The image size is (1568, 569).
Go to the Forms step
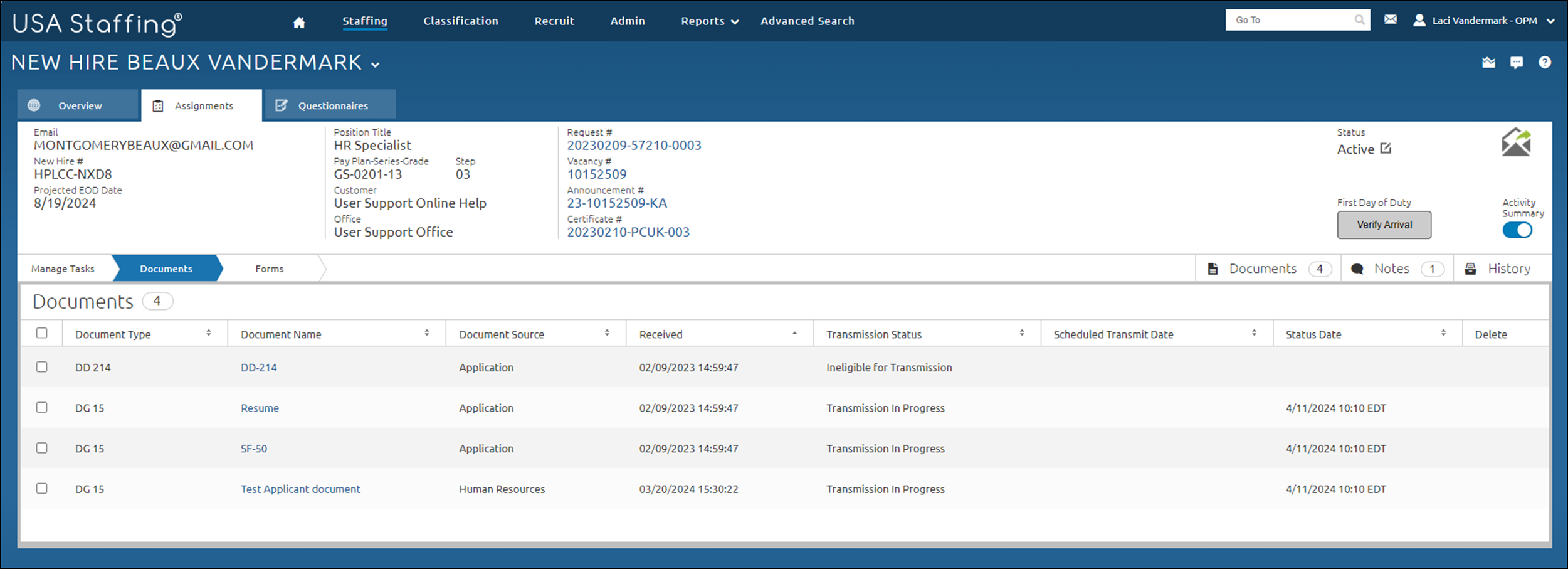269,269
